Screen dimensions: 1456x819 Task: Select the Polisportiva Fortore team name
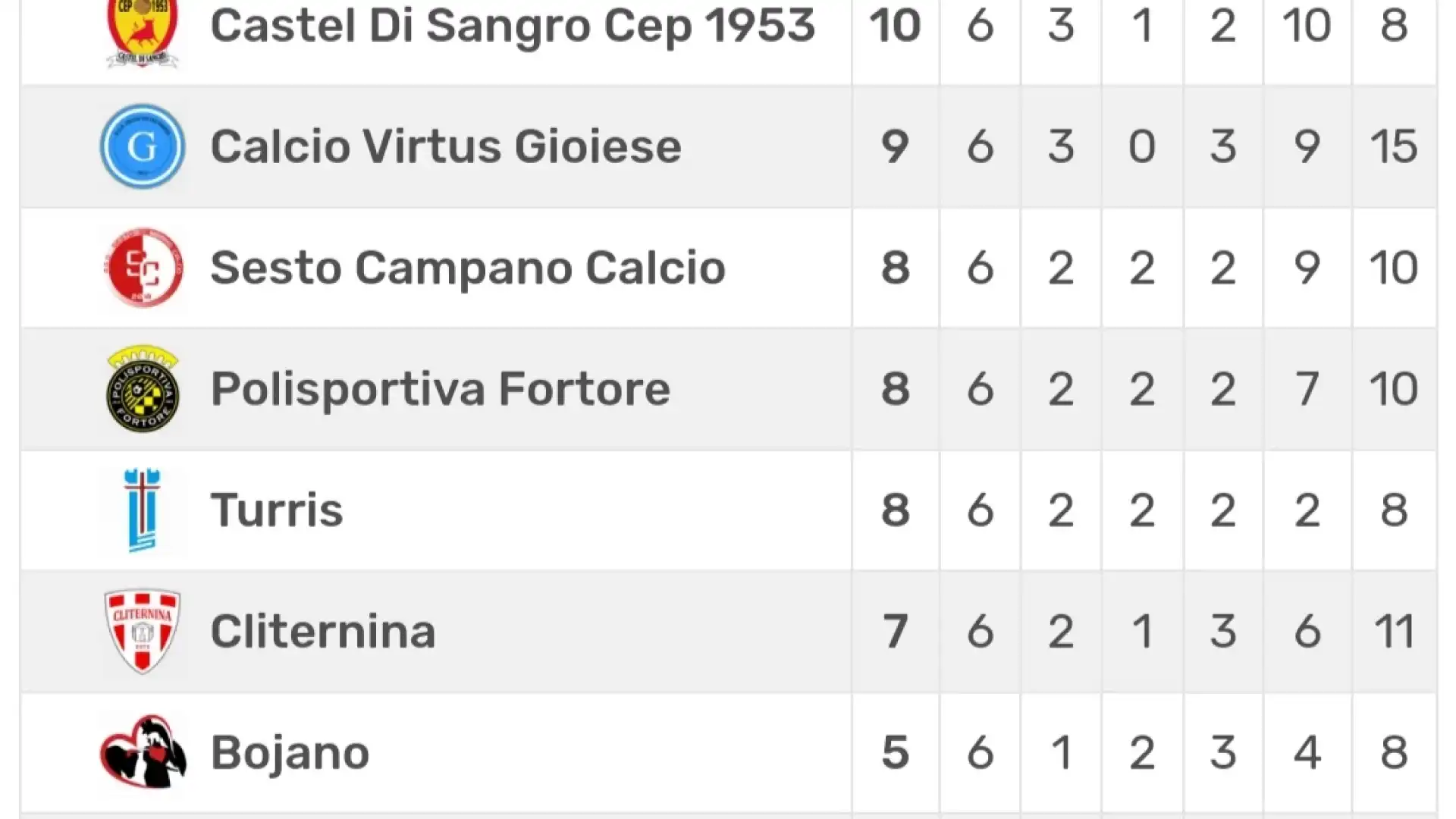click(x=441, y=389)
